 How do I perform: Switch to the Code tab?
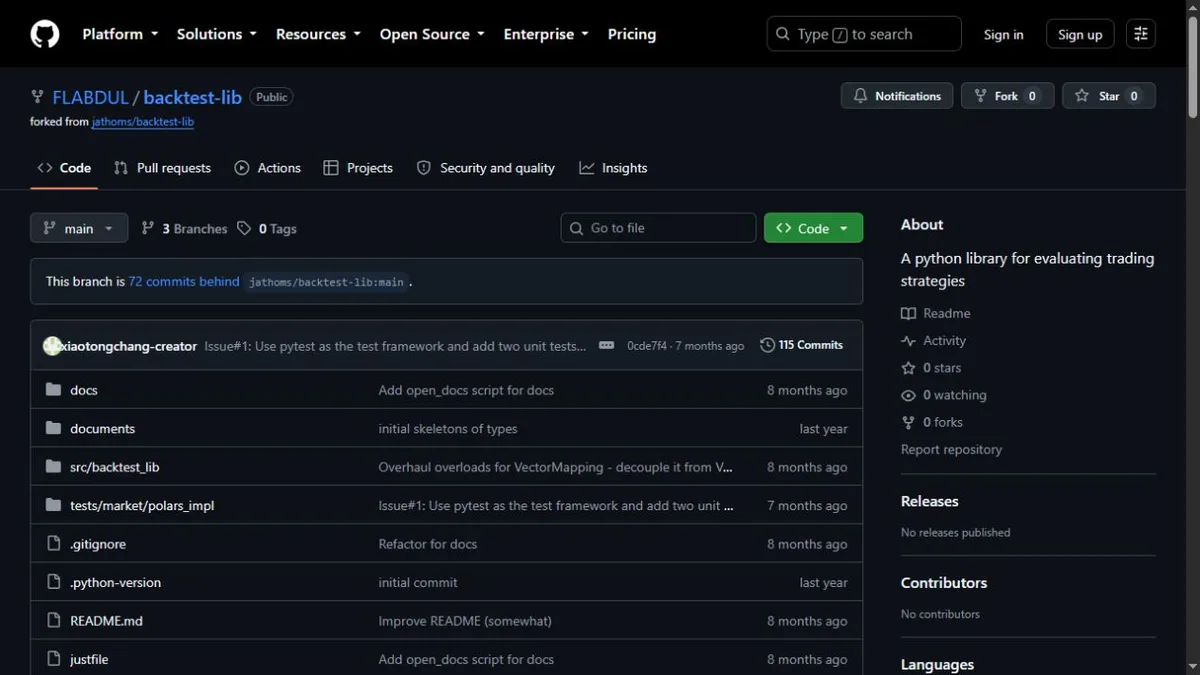[x=64, y=168]
